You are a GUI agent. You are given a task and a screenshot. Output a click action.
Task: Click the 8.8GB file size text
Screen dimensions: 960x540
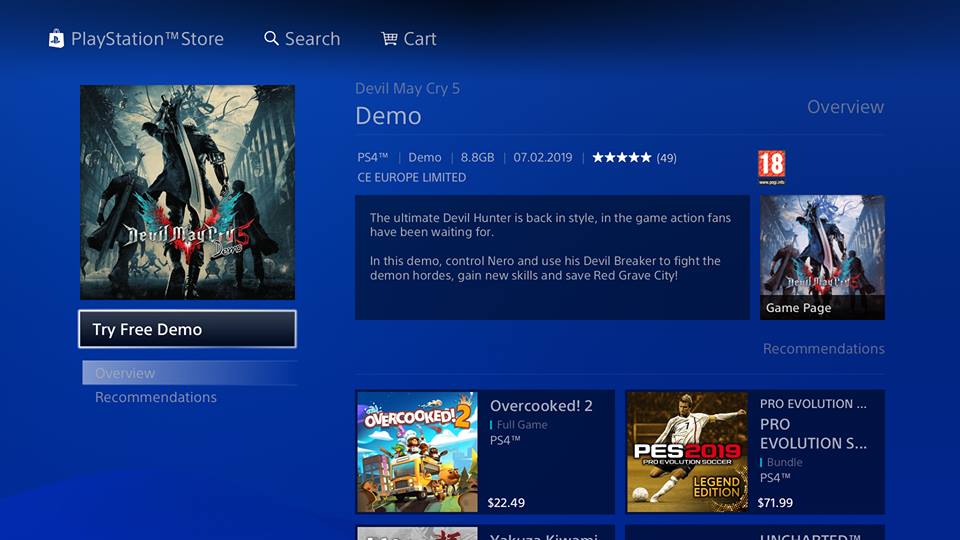[478, 157]
